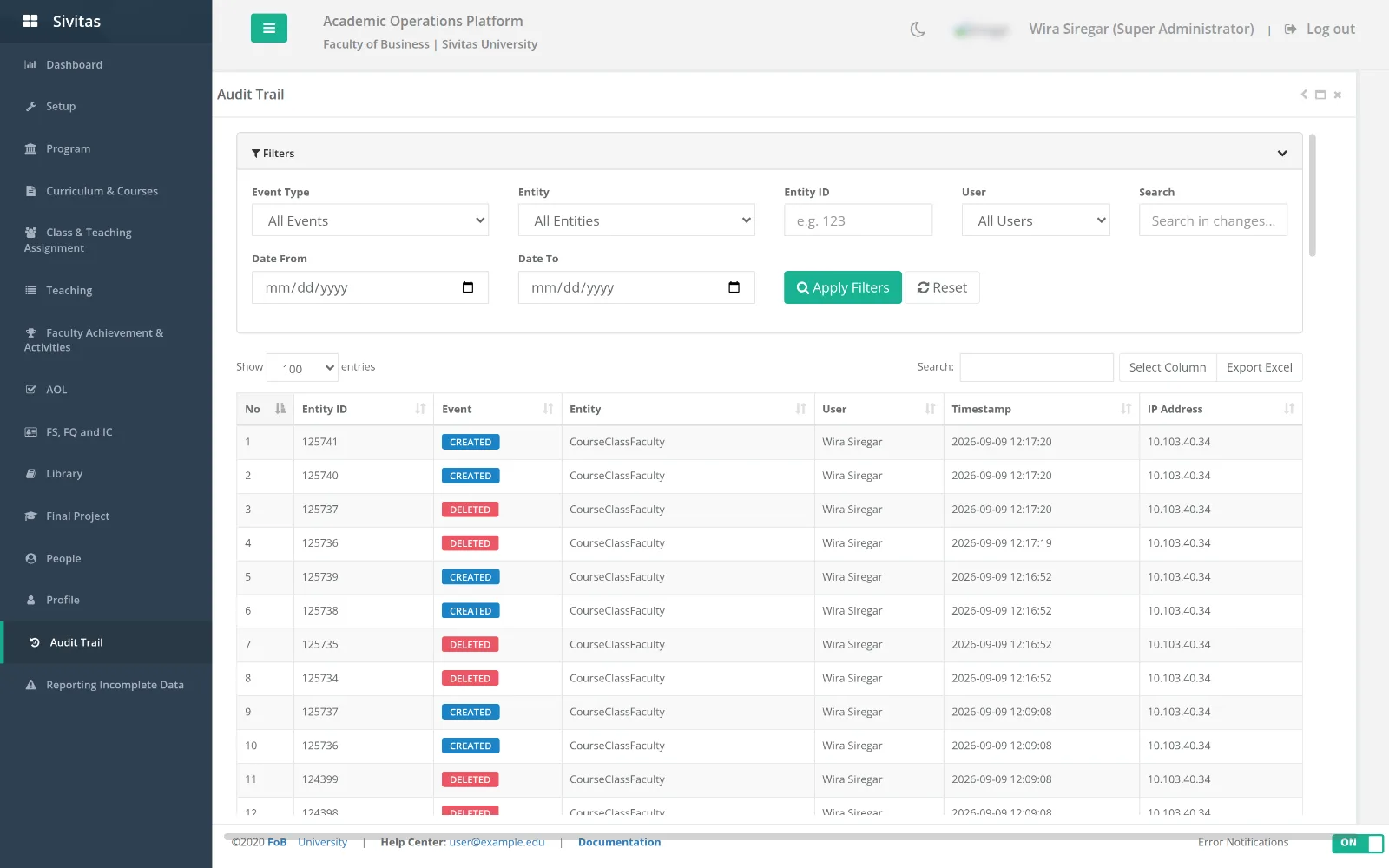Click the Program building icon
The image size is (1389, 868).
point(30,149)
